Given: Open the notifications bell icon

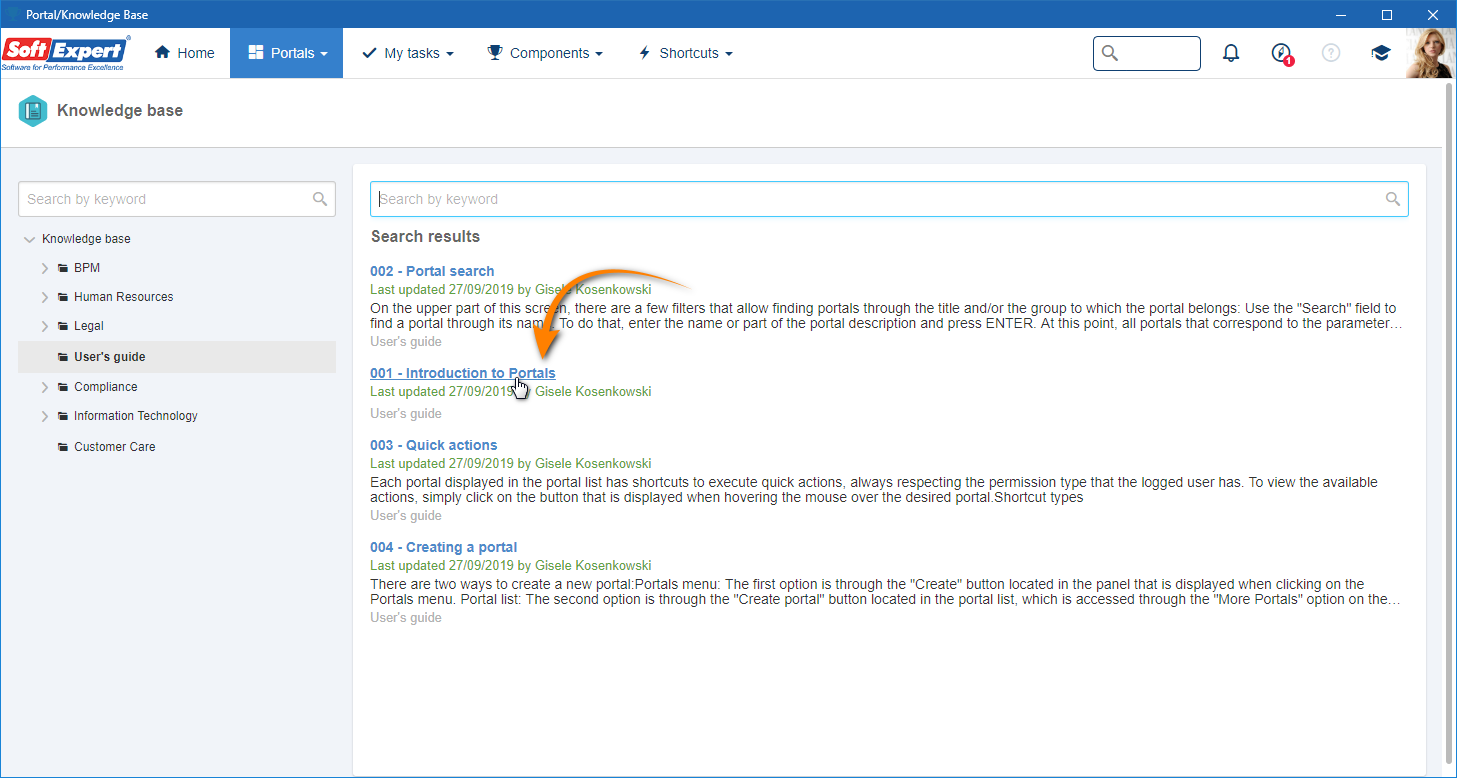Looking at the screenshot, I should coord(1231,53).
